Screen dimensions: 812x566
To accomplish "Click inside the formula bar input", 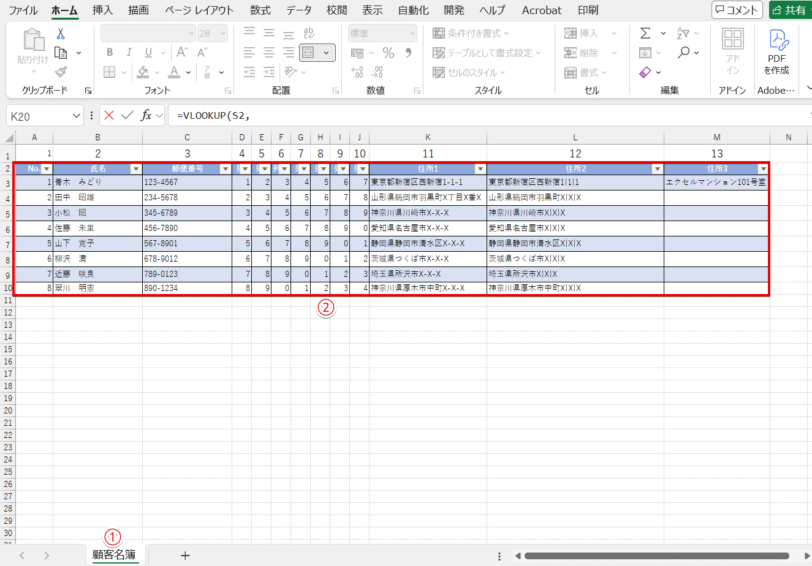I will (480, 115).
